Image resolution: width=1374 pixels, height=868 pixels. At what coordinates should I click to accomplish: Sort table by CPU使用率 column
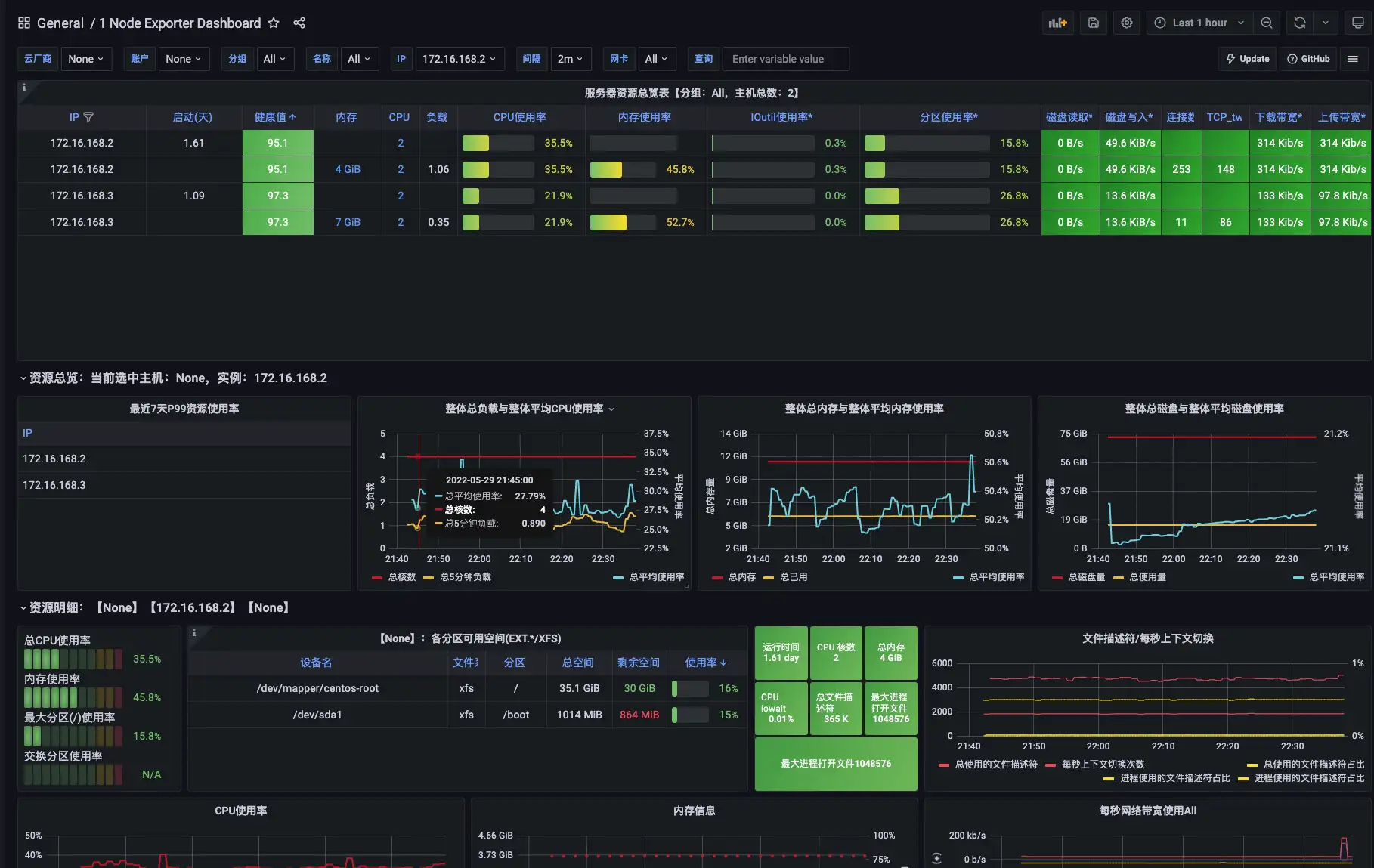tap(520, 117)
